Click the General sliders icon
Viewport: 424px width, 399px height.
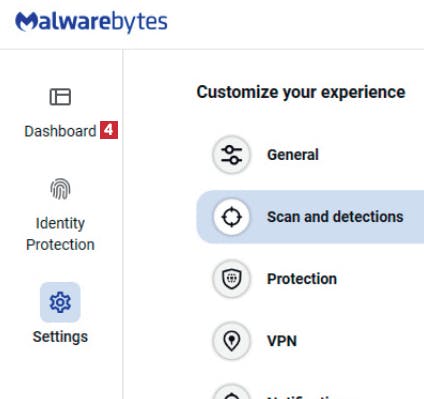231,155
